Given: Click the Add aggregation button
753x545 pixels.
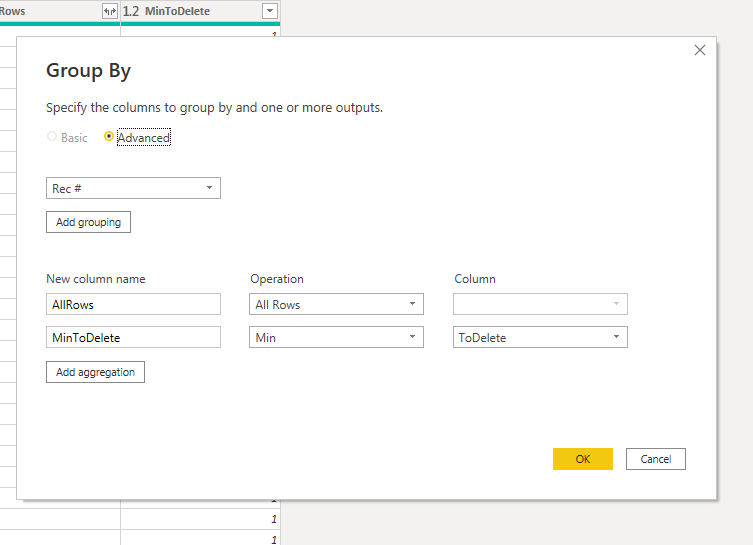Looking at the screenshot, I should pyautogui.click(x=96, y=372).
